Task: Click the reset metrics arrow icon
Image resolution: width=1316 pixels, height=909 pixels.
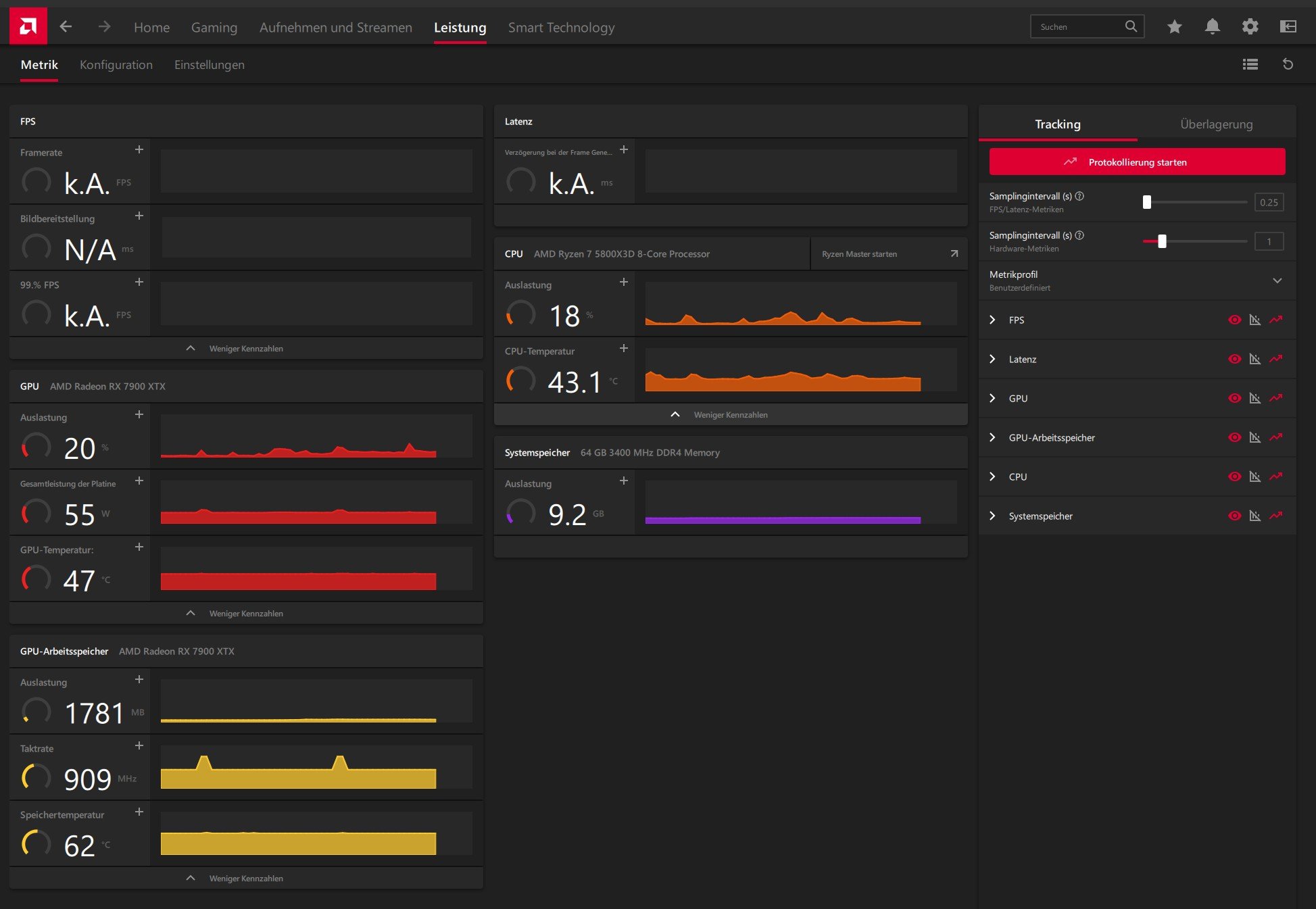Action: (1288, 64)
